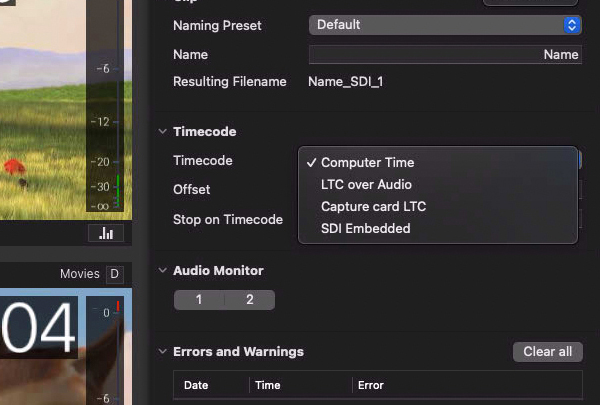600x405 pixels.
Task: Click the upper audio level meter
Action: click(x=103, y=110)
